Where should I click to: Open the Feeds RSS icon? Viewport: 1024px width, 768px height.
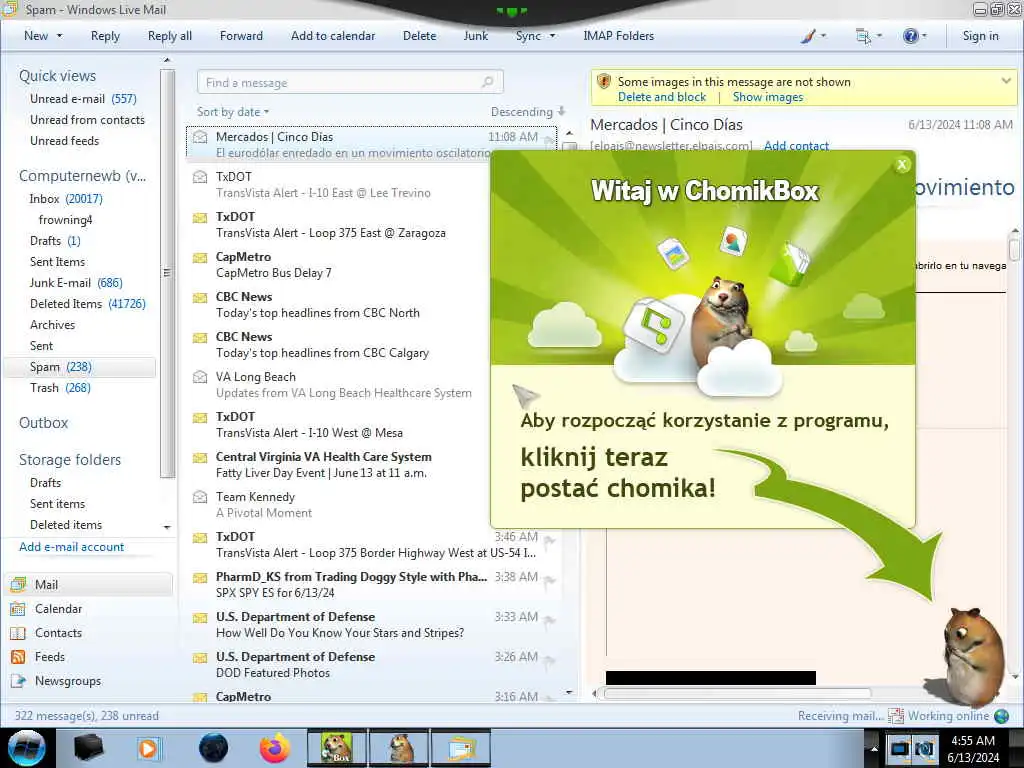pyautogui.click(x=18, y=657)
